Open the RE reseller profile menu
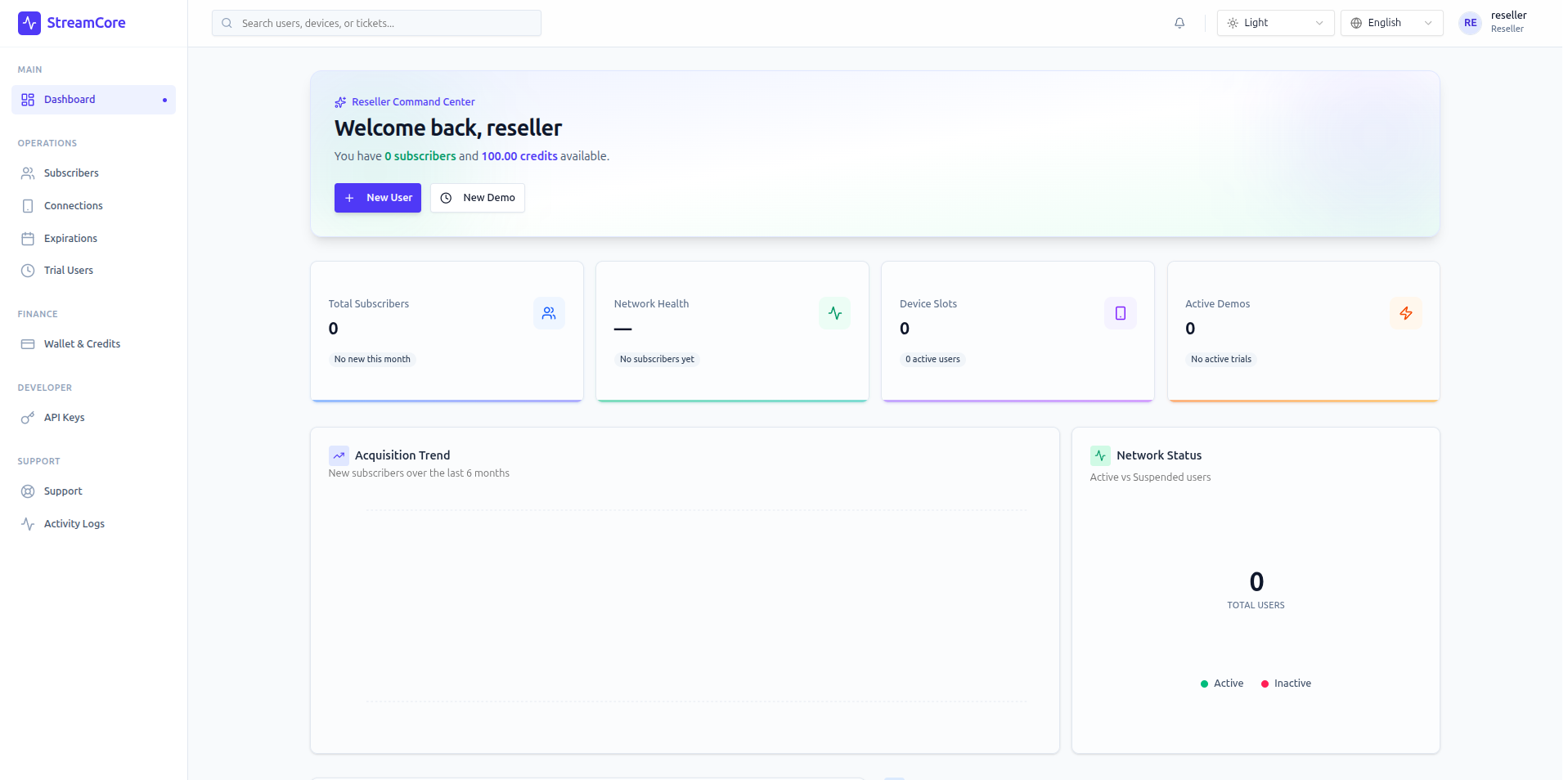Viewport: 1568px width, 780px height. tap(1470, 23)
